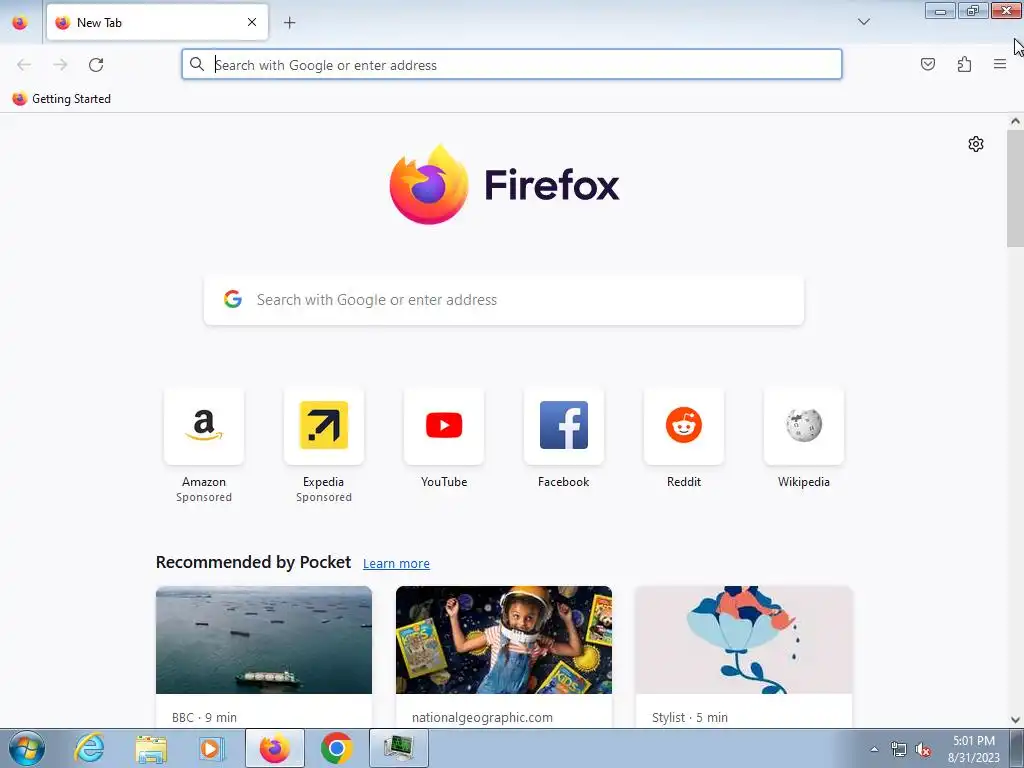Click the Recommended by Pocket heading
The image size is (1024, 768).
[x=253, y=562]
